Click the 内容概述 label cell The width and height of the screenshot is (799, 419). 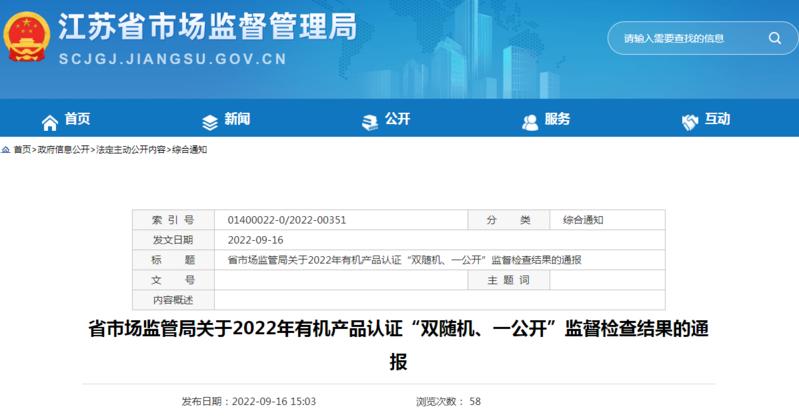point(173,300)
